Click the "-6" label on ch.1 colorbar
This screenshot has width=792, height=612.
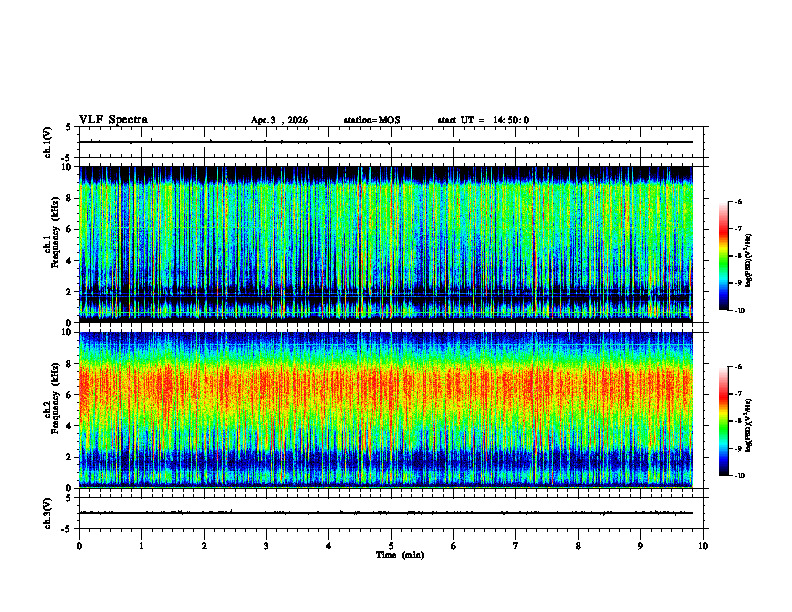pyautogui.click(x=738, y=202)
